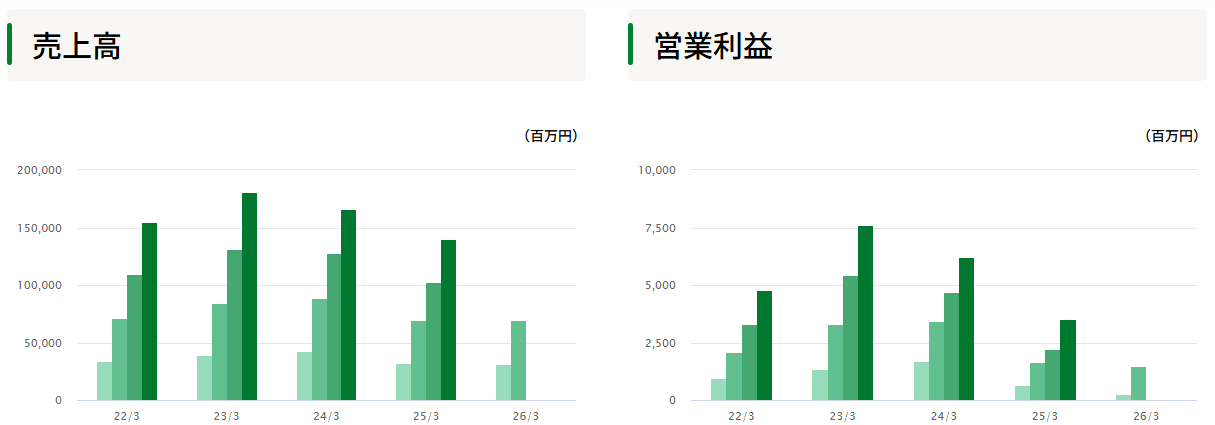1215x425 pixels.
Task: Click the darkest 22/3 bar in 売上高 chart
Action: 149,312
